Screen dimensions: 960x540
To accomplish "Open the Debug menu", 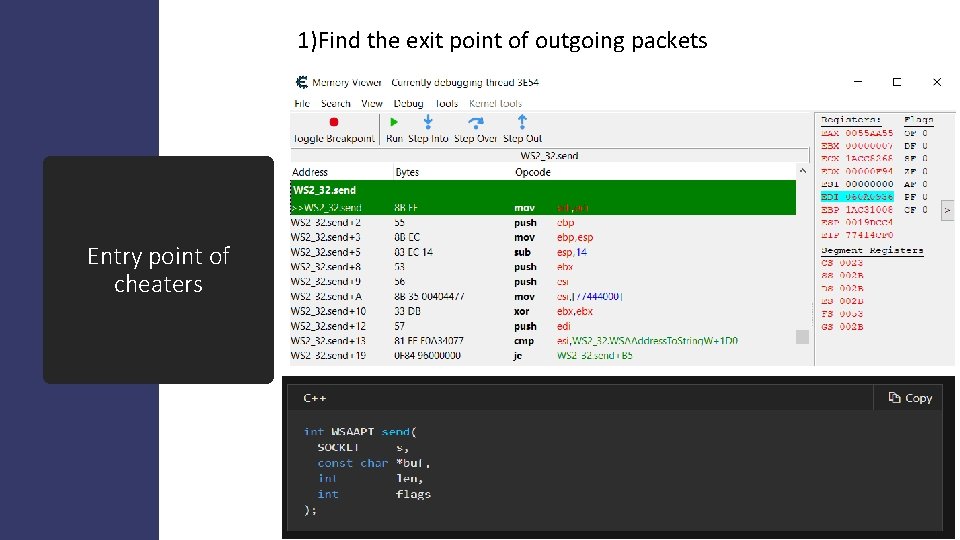I will pyautogui.click(x=408, y=103).
